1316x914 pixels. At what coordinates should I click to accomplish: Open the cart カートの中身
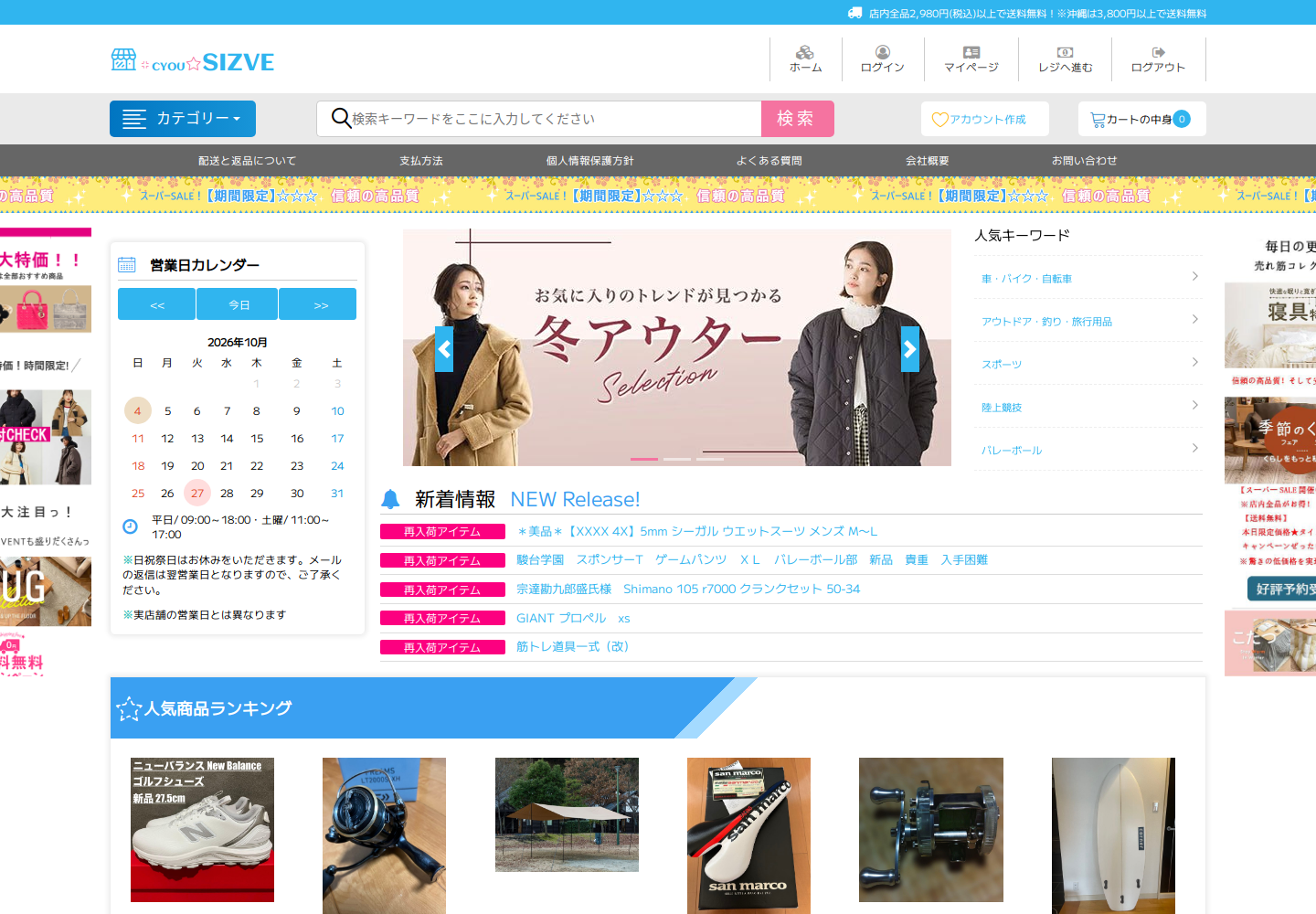pos(1141,119)
